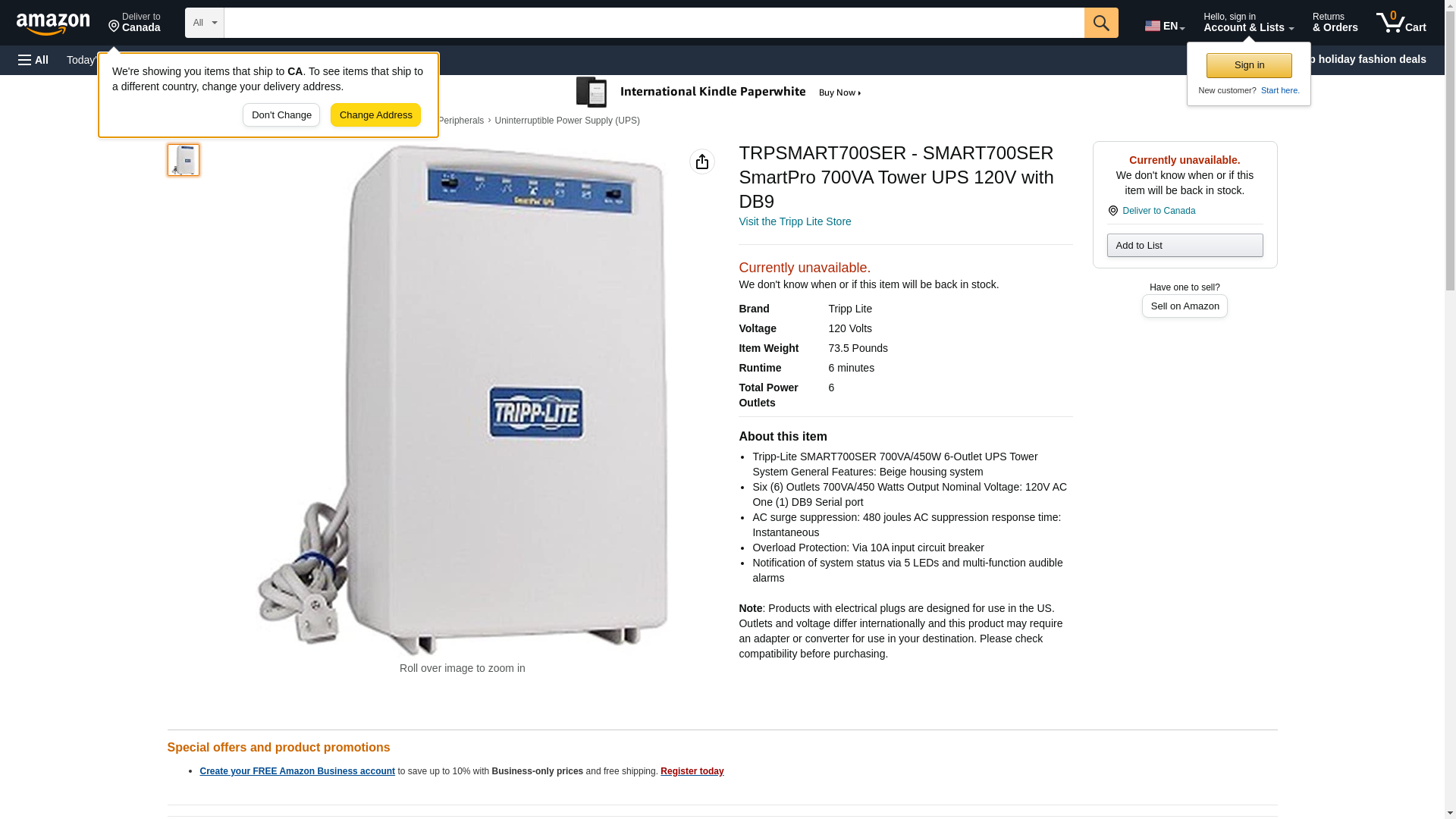Image resolution: width=1456 pixels, height=819 pixels.
Task: Open the EN language selector
Action: pos(1165,25)
